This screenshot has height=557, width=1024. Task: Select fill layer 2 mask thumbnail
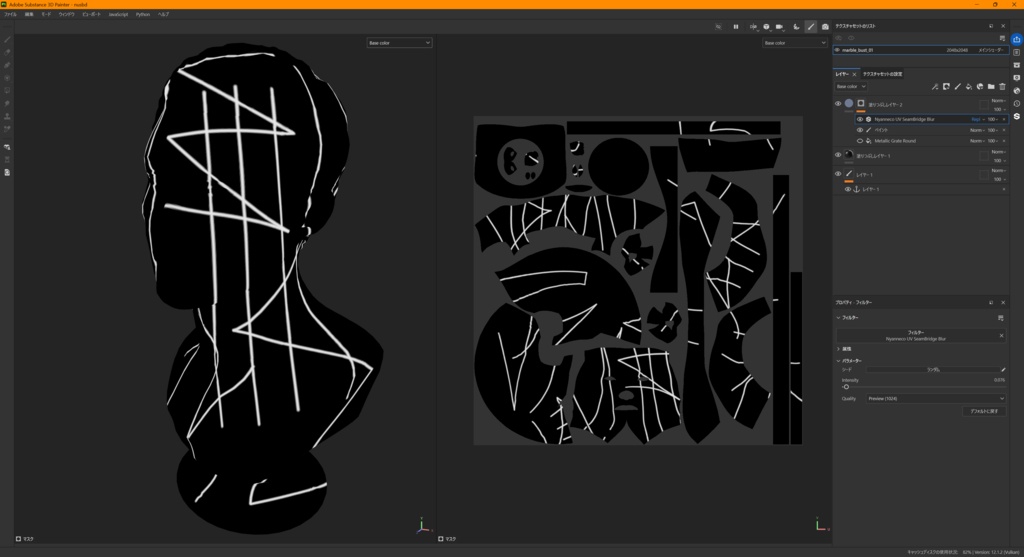[861, 103]
